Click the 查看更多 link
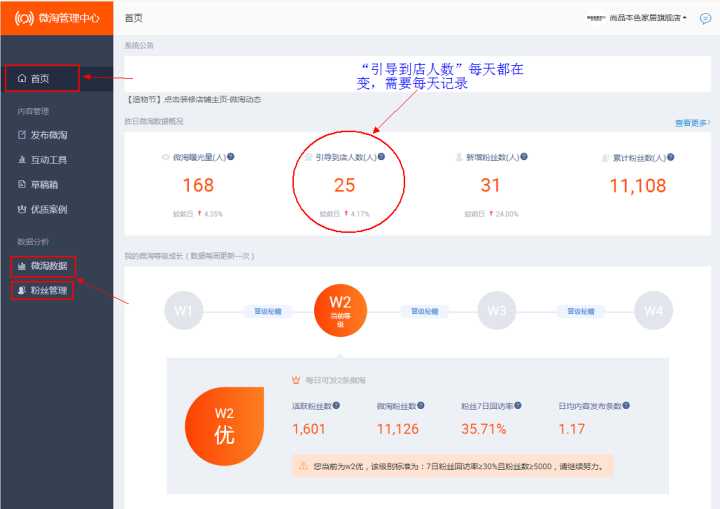Screen dimensions: 720x509 (692, 123)
